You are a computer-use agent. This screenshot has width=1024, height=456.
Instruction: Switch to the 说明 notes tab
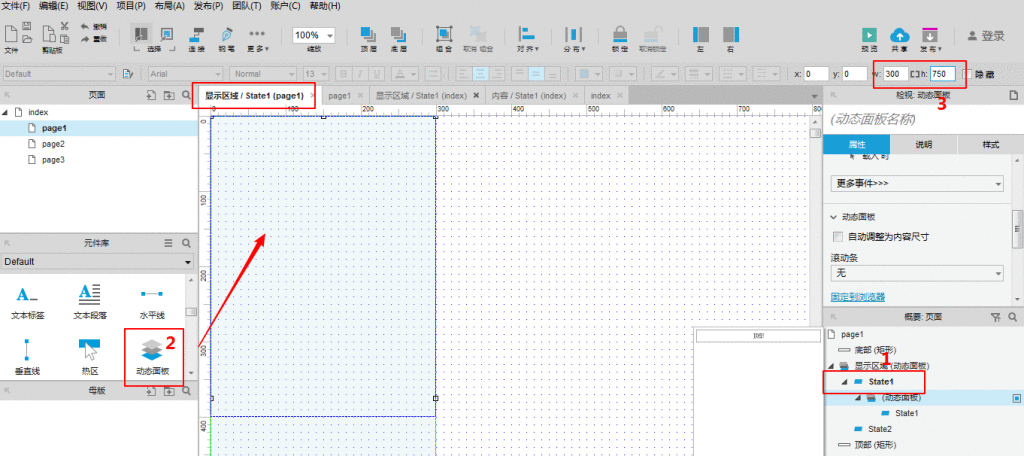point(923,145)
